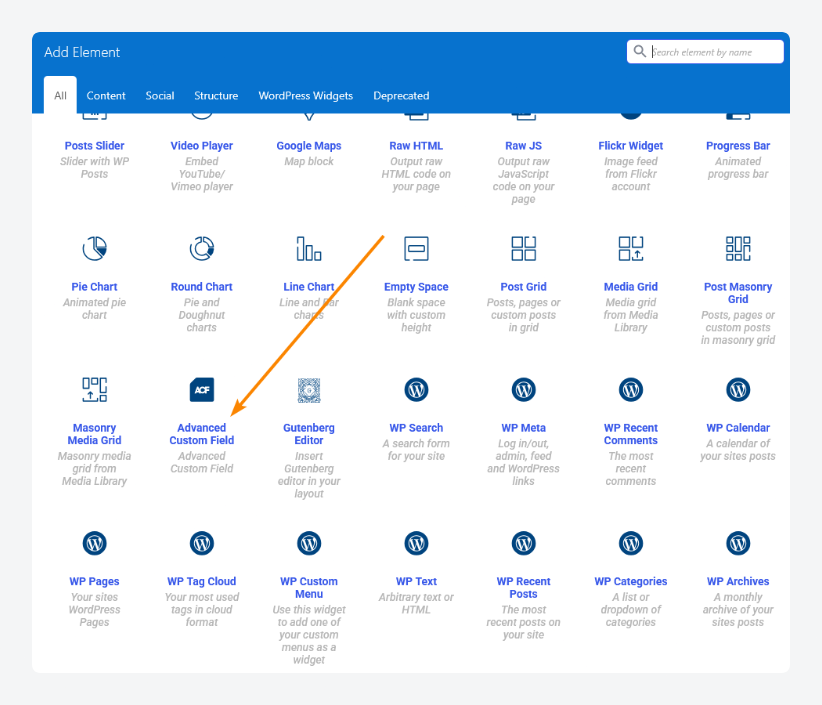The height and width of the screenshot is (705, 822).
Task: Click the WP Custom Menu icon
Action: [x=309, y=543]
